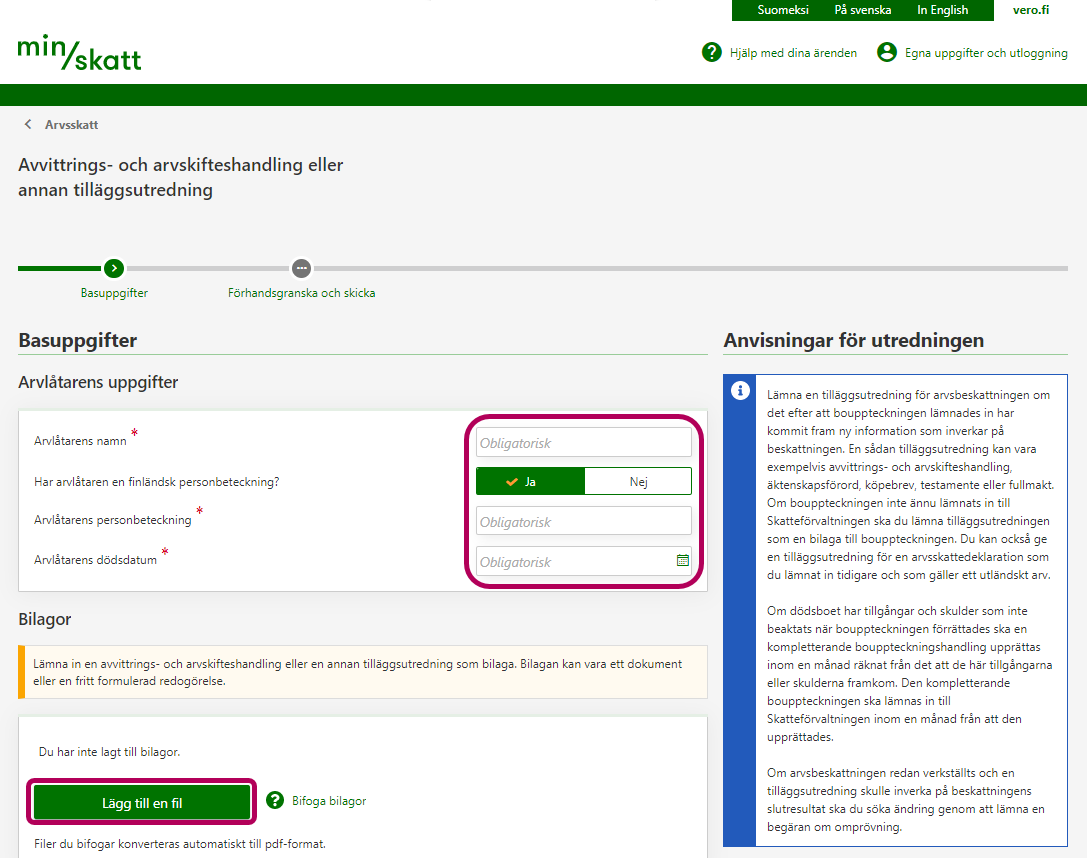Viewport: 1087px width, 858px height.
Task: Open the calendar picker for dödsdatum
Action: [x=683, y=561]
